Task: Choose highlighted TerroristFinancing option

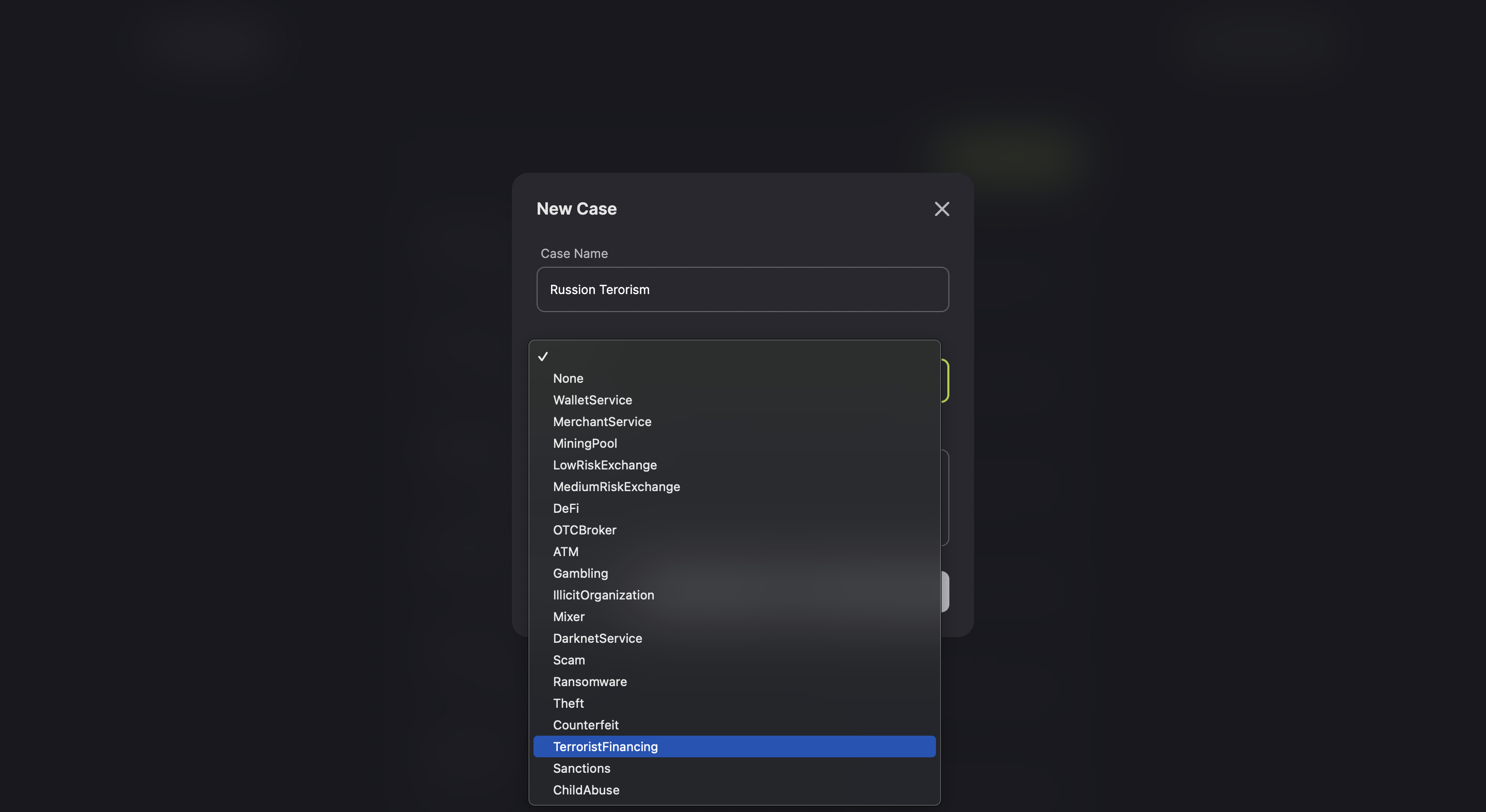Action: (x=605, y=746)
